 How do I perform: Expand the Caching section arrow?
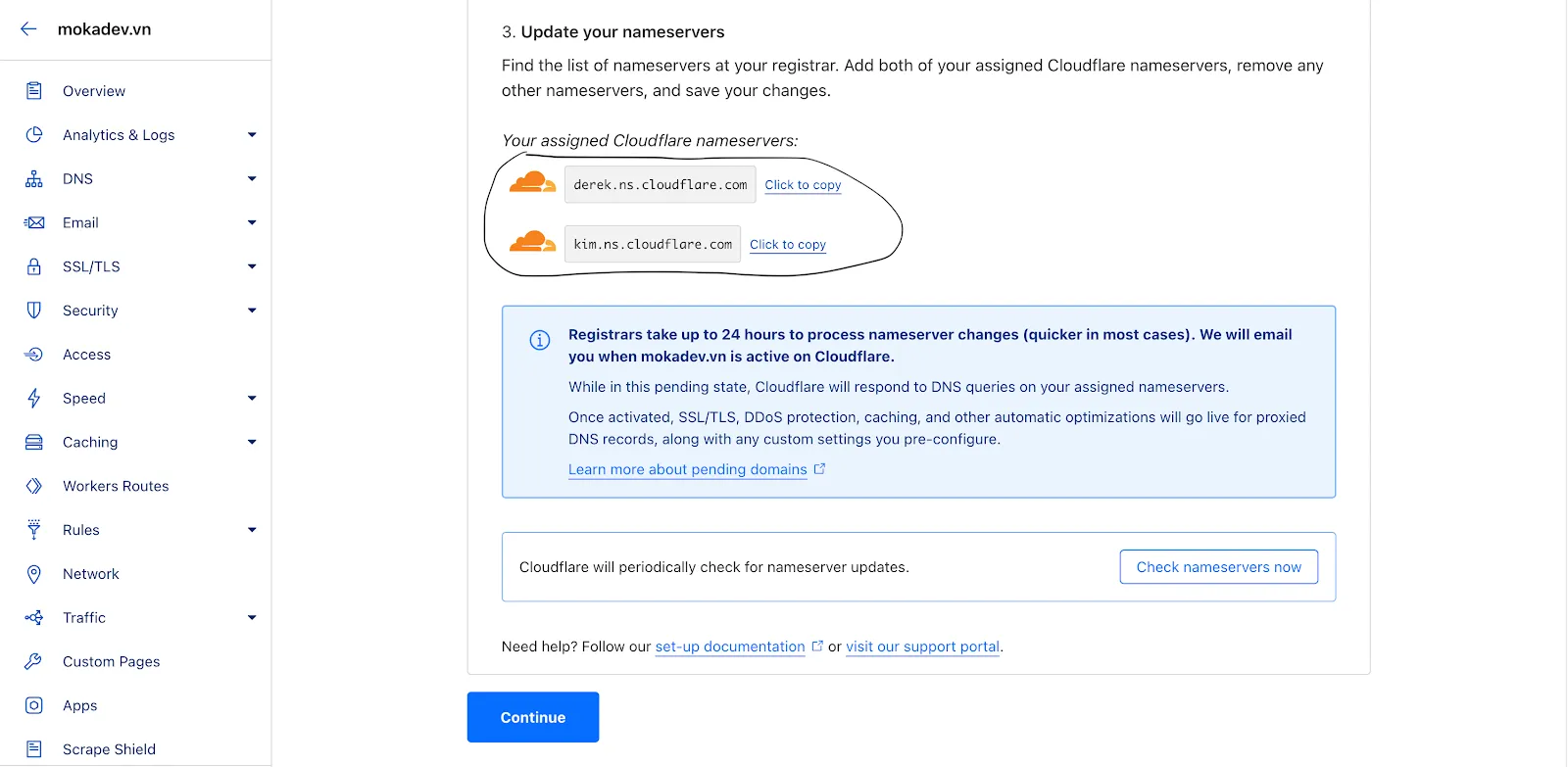point(252,443)
